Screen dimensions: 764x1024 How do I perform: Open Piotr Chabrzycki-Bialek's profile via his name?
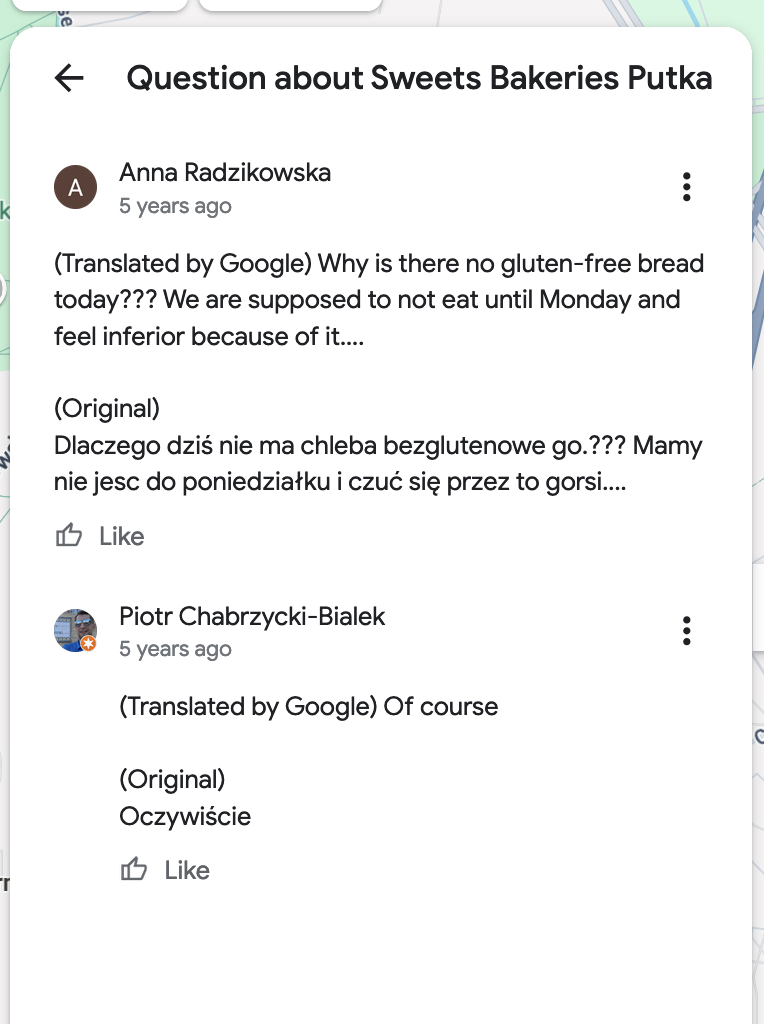point(252,616)
